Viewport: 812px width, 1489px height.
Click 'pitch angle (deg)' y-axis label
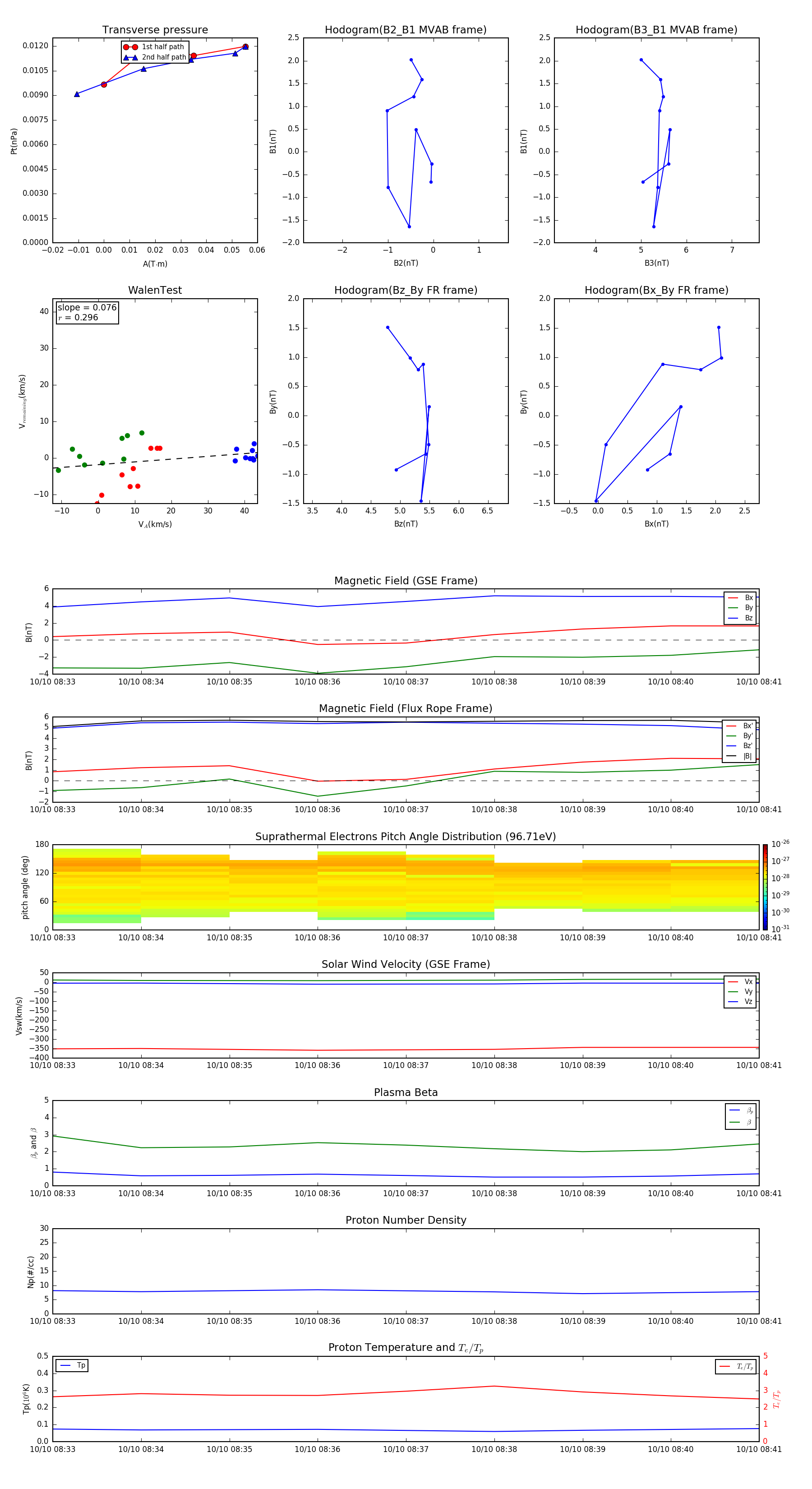[x=25, y=887]
